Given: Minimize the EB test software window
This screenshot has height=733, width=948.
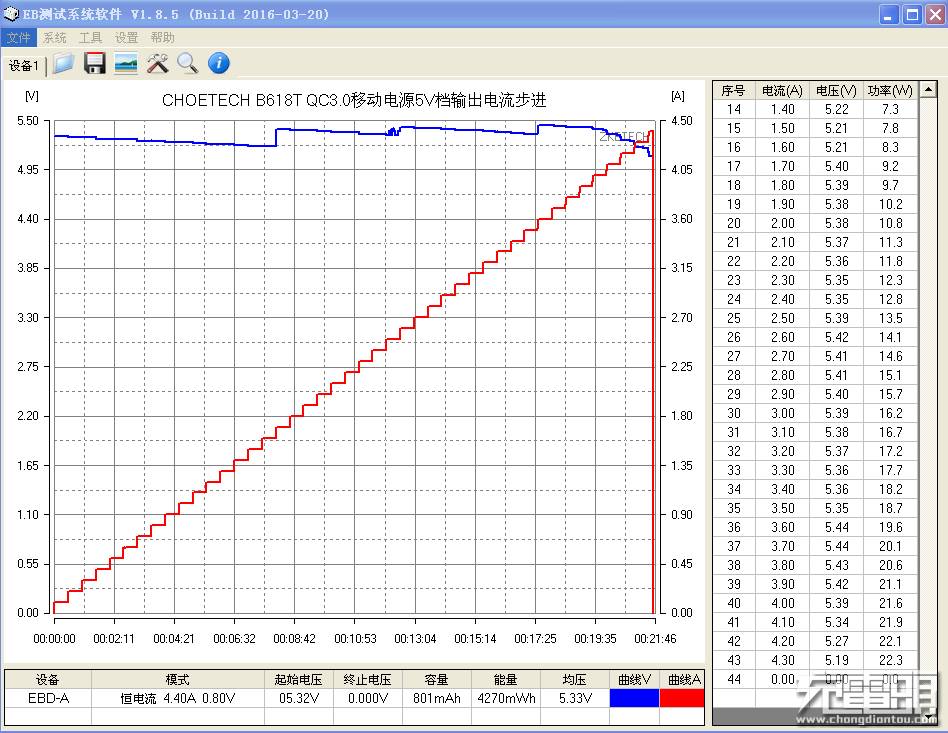Looking at the screenshot, I should click(888, 15).
